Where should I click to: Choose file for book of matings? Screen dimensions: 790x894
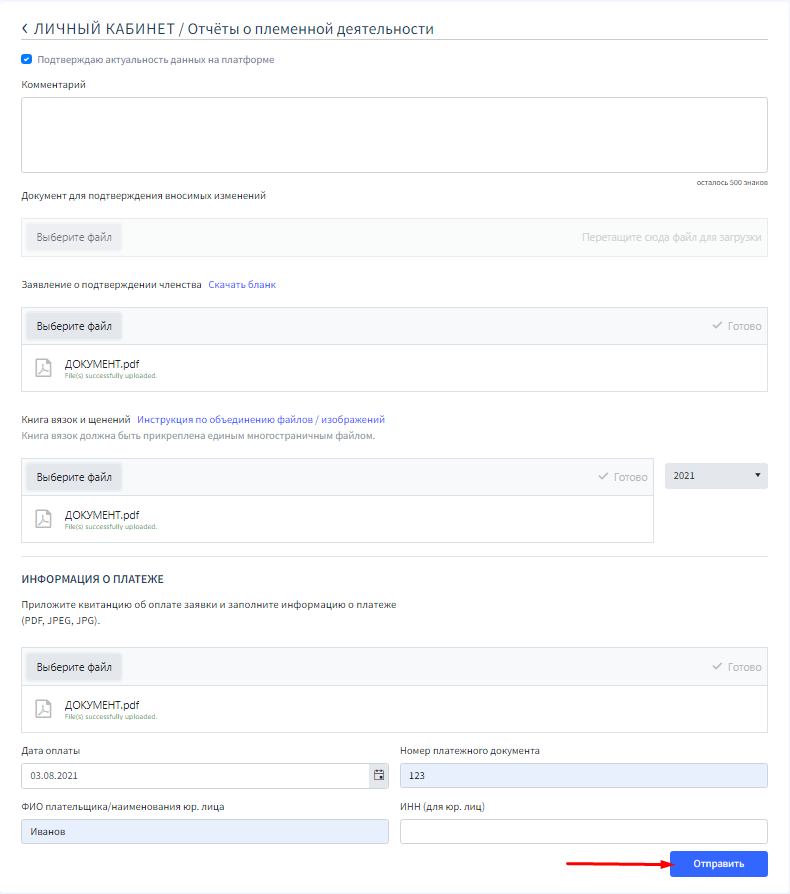coord(74,477)
